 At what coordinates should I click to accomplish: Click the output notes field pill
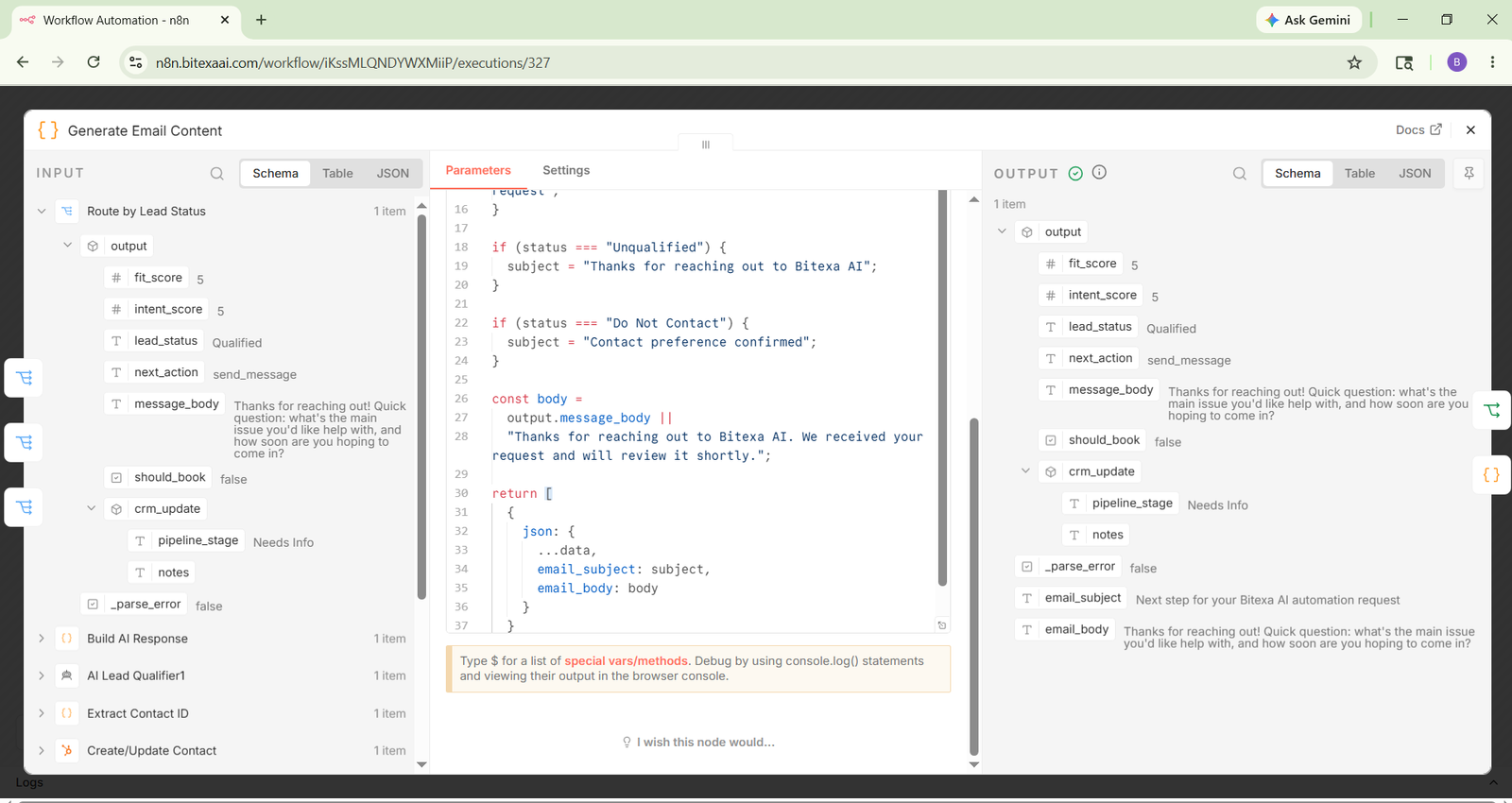coord(1096,535)
